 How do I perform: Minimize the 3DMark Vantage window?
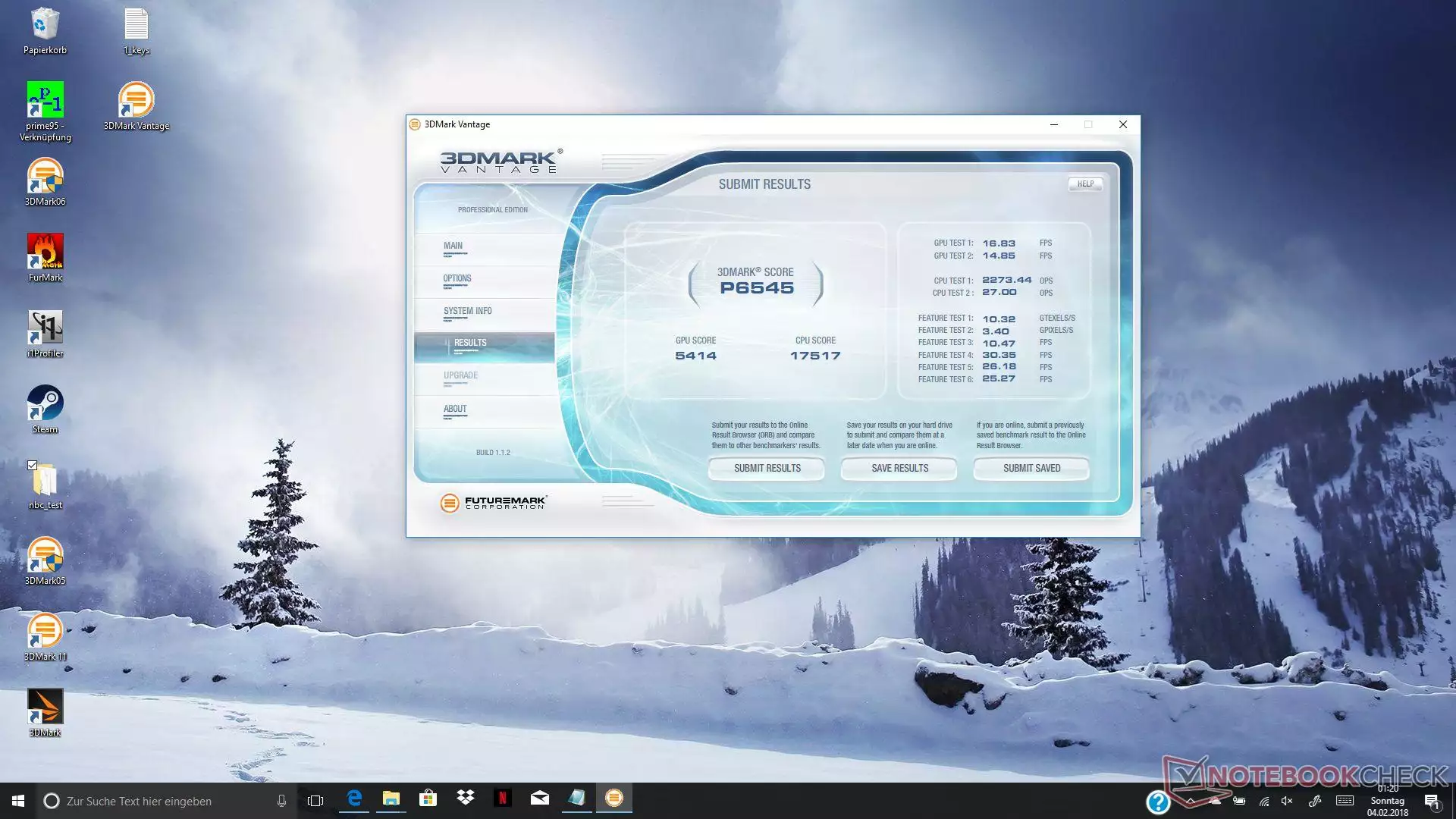pos(1053,124)
